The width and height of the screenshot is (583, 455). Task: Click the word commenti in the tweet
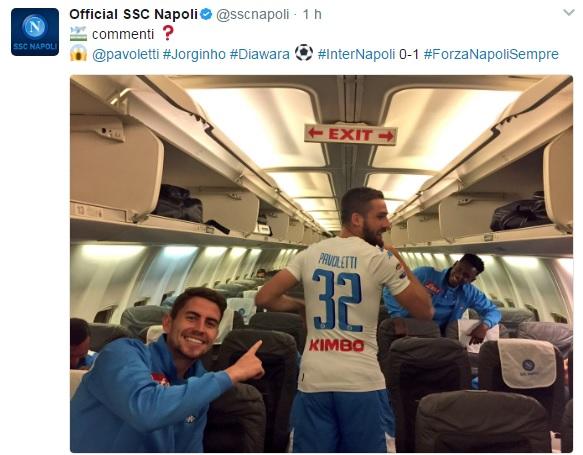point(123,34)
